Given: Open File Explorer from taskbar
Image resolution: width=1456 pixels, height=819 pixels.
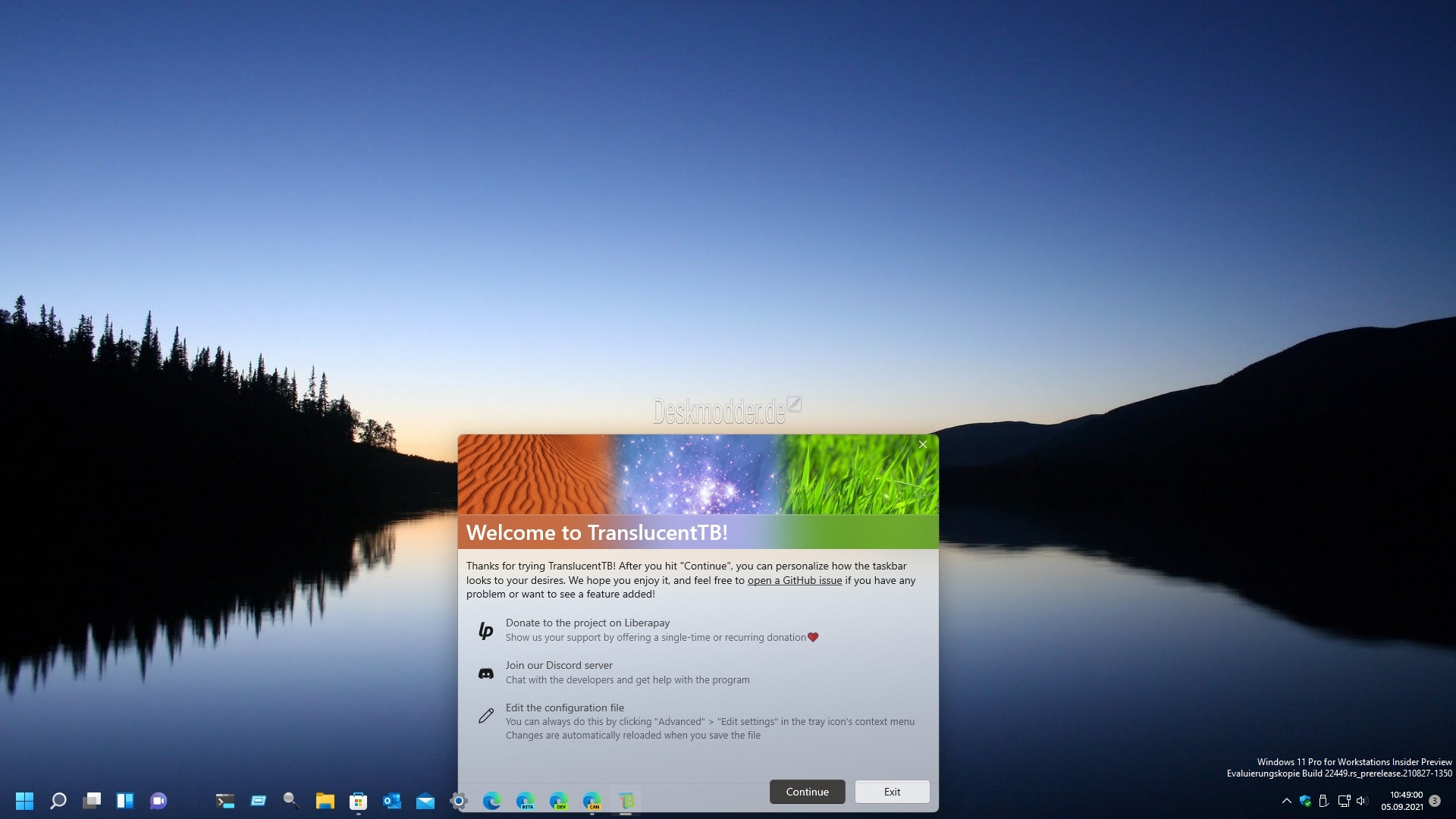Looking at the screenshot, I should [325, 801].
